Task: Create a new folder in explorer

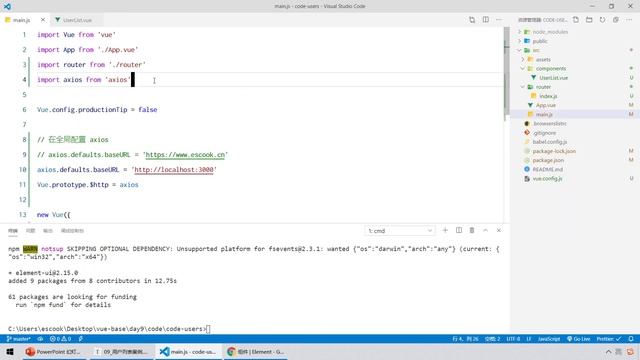Action: pos(589,20)
